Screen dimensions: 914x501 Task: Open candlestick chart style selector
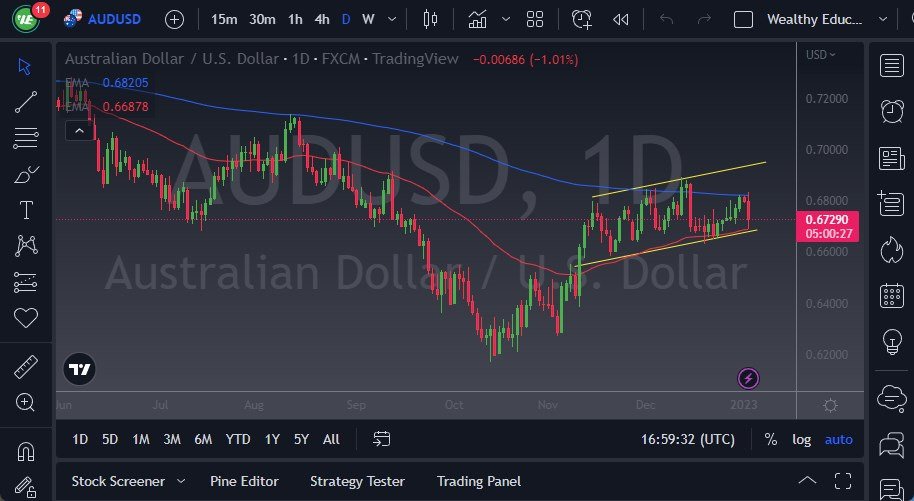430,20
